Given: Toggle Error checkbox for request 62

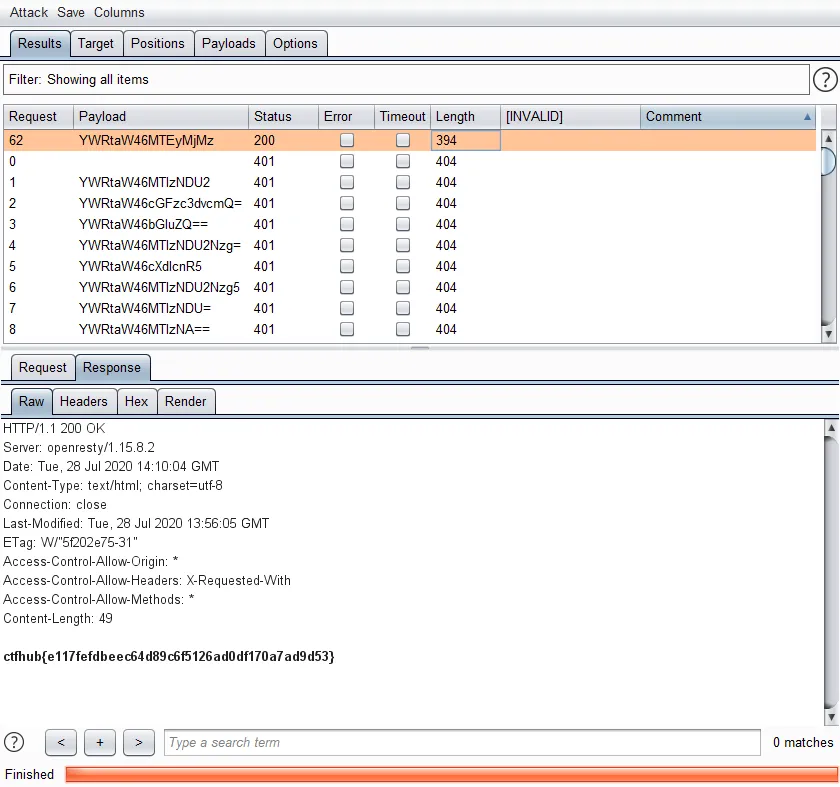Looking at the screenshot, I should pos(347,140).
